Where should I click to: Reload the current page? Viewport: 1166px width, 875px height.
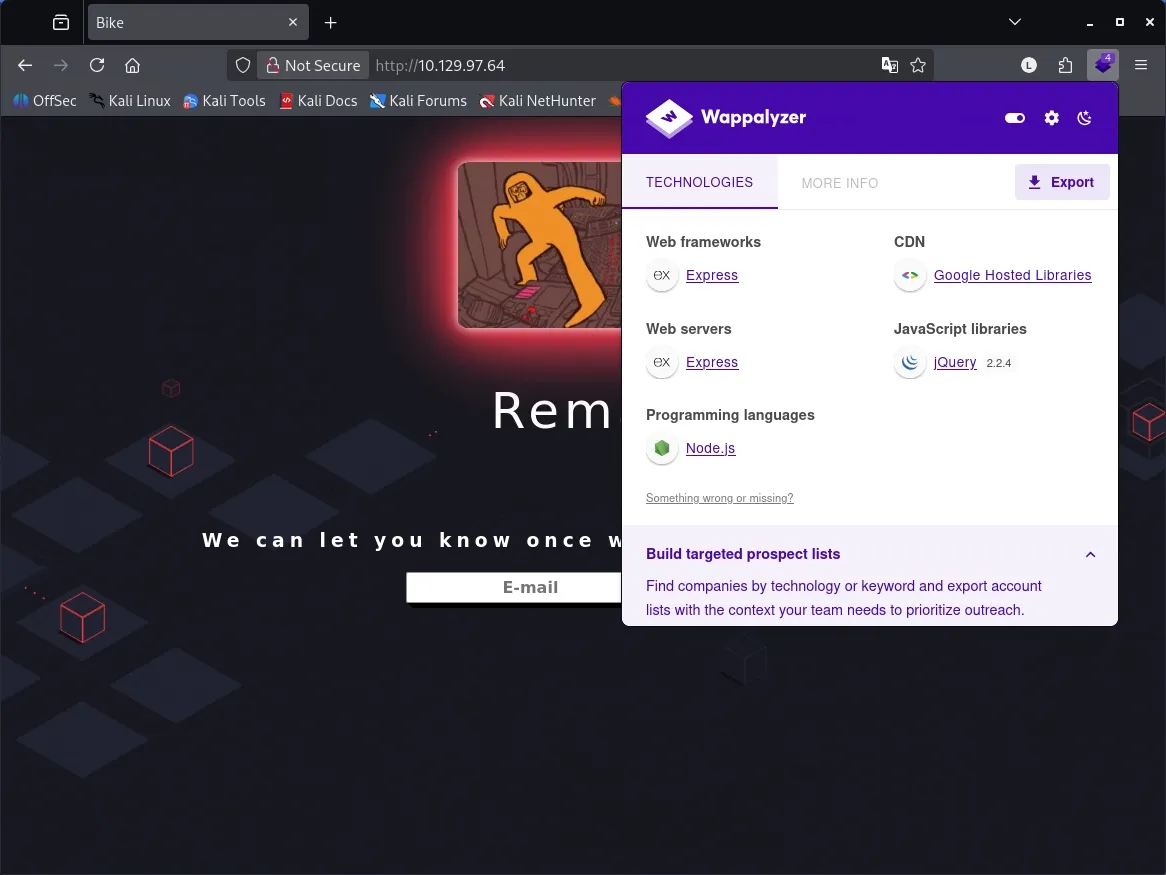pyautogui.click(x=97, y=65)
